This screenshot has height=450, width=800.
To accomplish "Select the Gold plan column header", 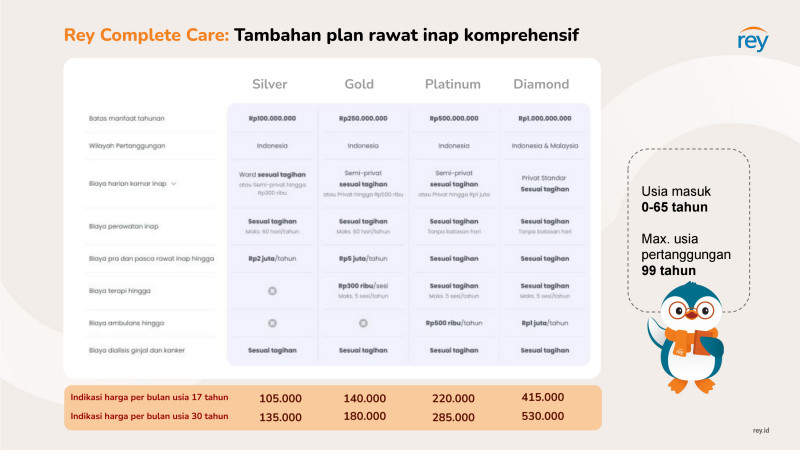I will [x=359, y=84].
